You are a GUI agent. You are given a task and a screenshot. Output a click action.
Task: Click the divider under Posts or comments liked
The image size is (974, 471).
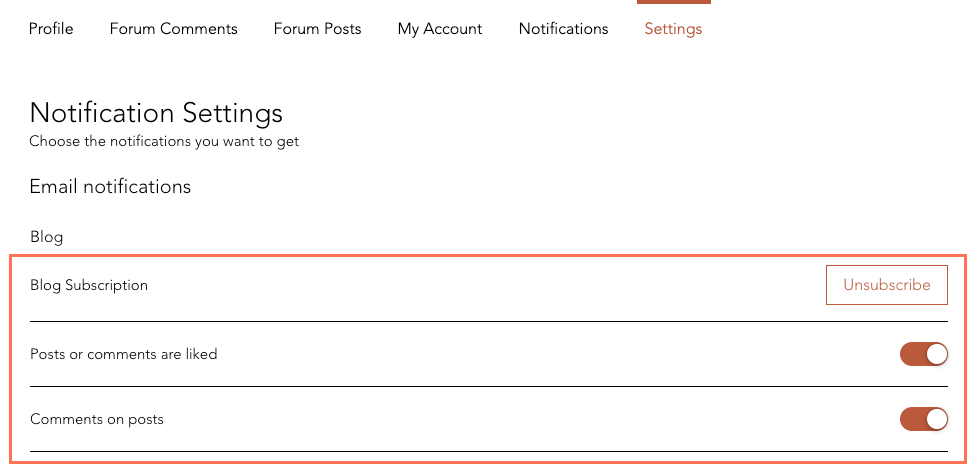click(489, 386)
